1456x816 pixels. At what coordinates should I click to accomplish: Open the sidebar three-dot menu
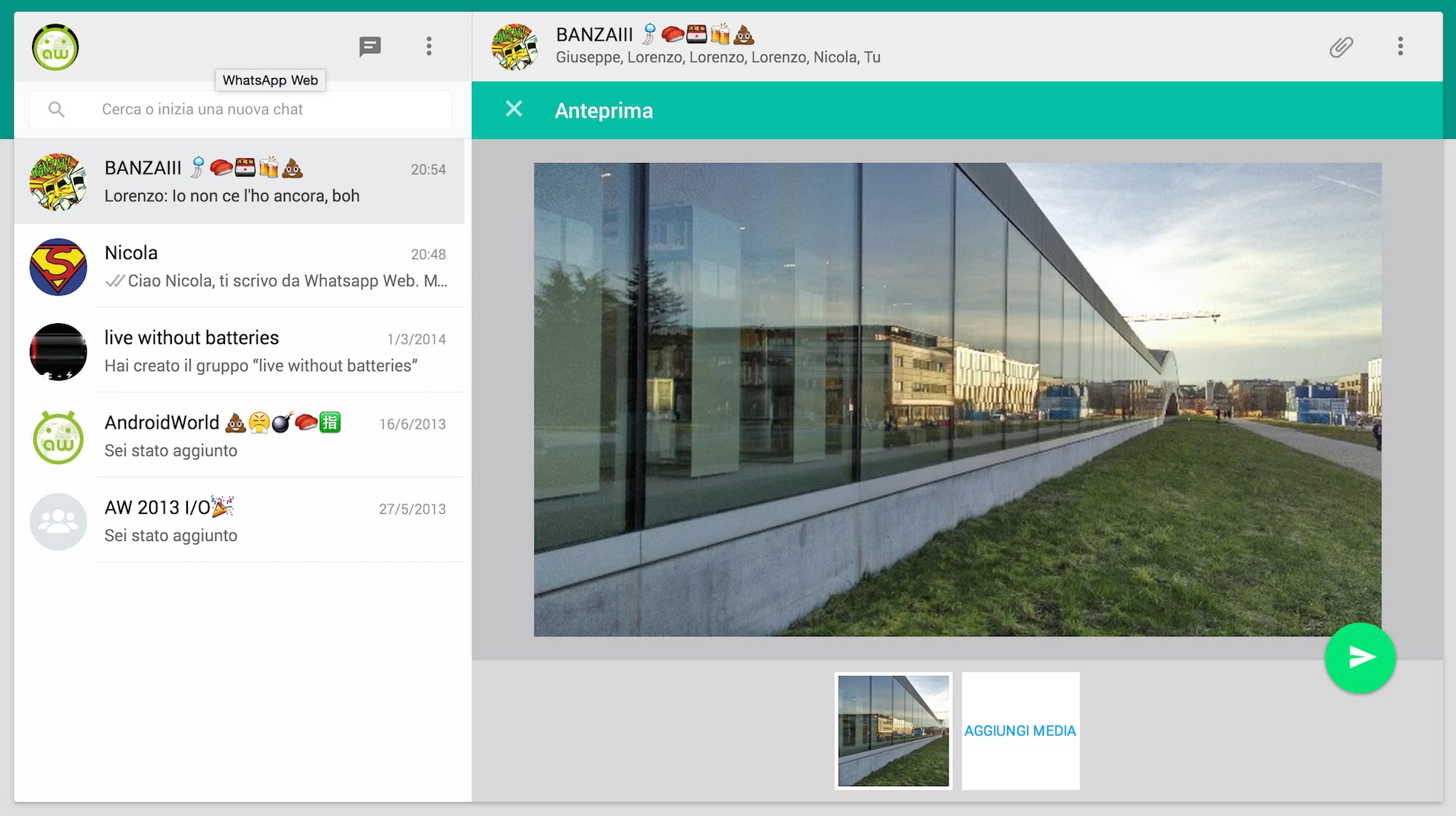(429, 47)
